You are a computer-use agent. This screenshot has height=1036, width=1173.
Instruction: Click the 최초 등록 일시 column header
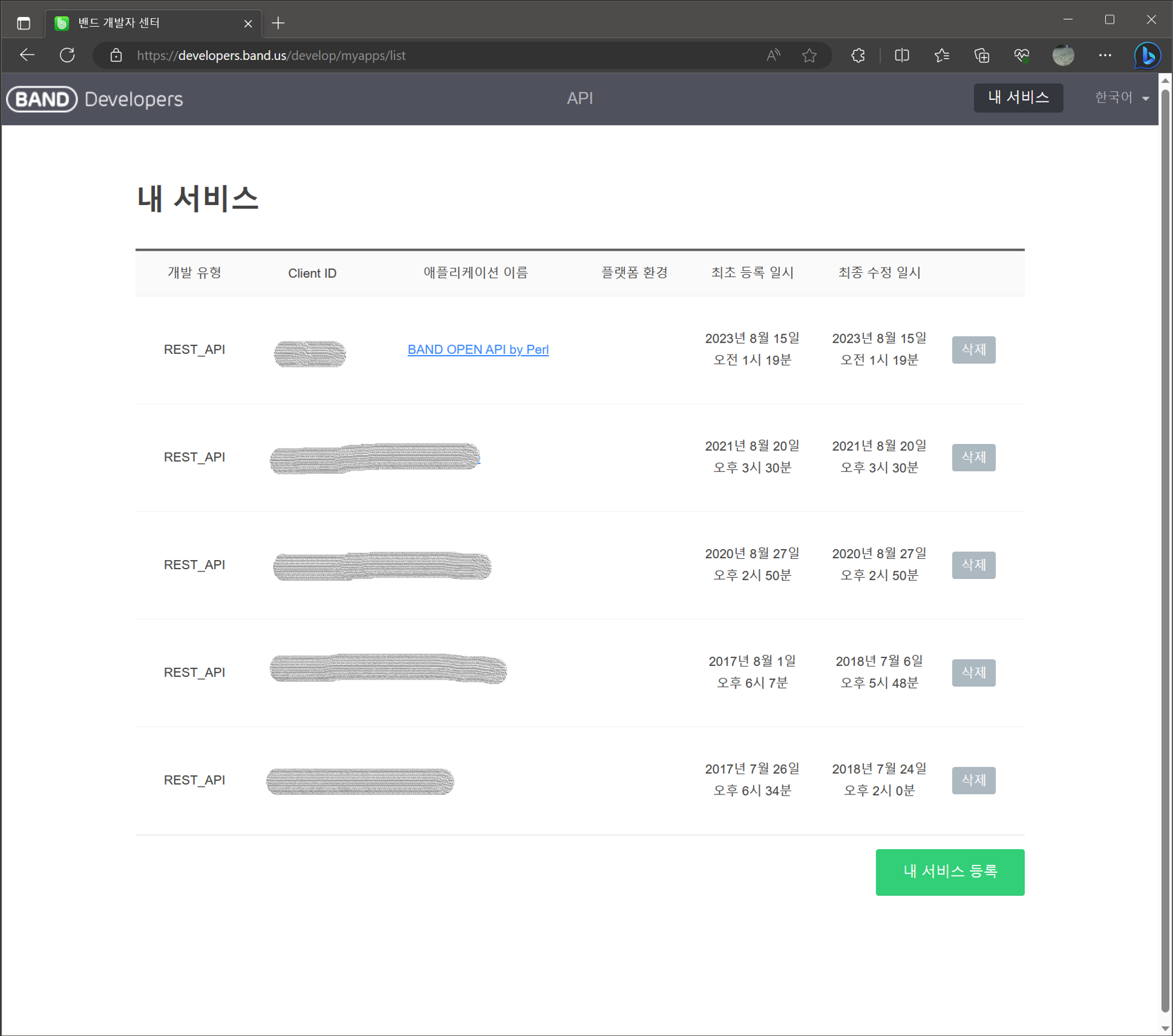point(752,273)
